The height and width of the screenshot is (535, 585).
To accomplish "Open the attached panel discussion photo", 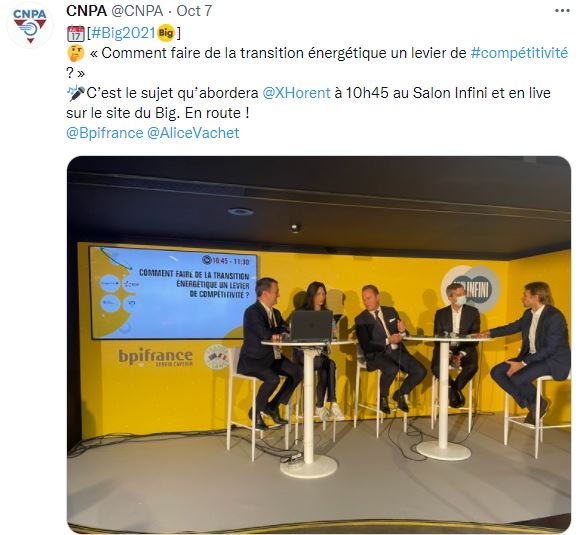I will tap(319, 344).
